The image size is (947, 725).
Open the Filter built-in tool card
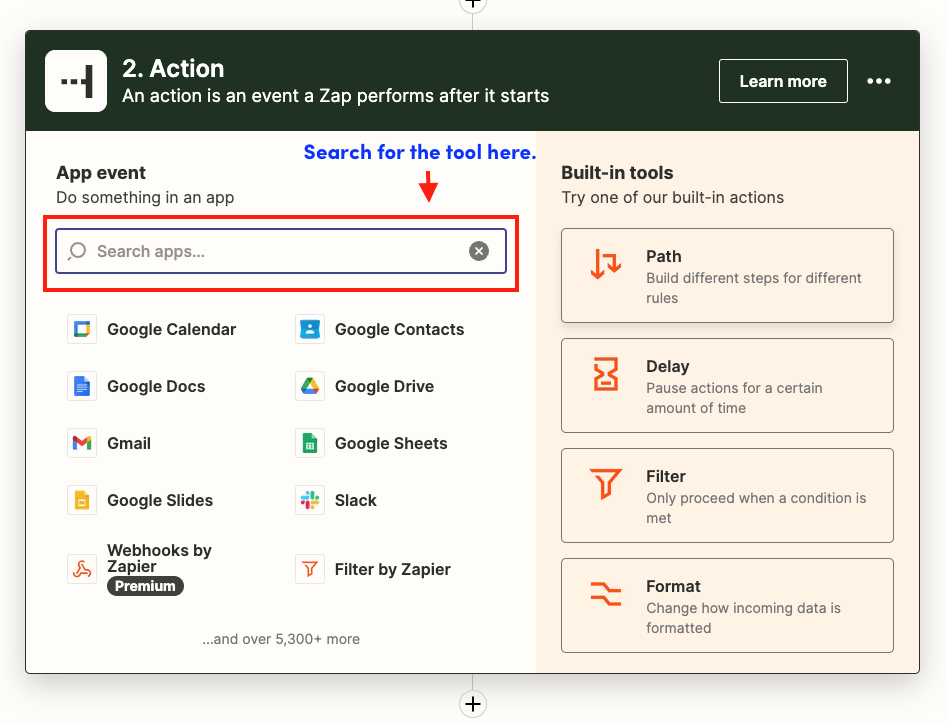[x=727, y=495]
